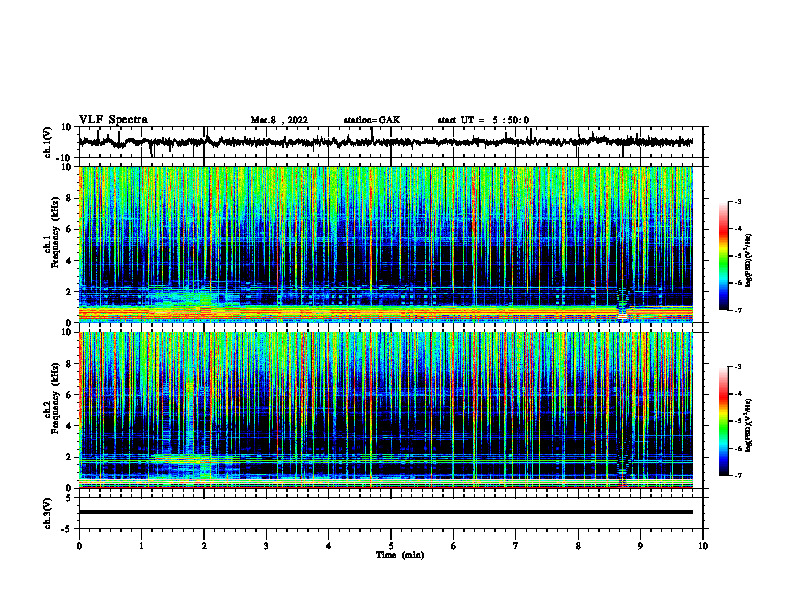Click the "-5" label on ch.1 colorbar
The height and width of the screenshot is (612, 792).
(x=738, y=256)
